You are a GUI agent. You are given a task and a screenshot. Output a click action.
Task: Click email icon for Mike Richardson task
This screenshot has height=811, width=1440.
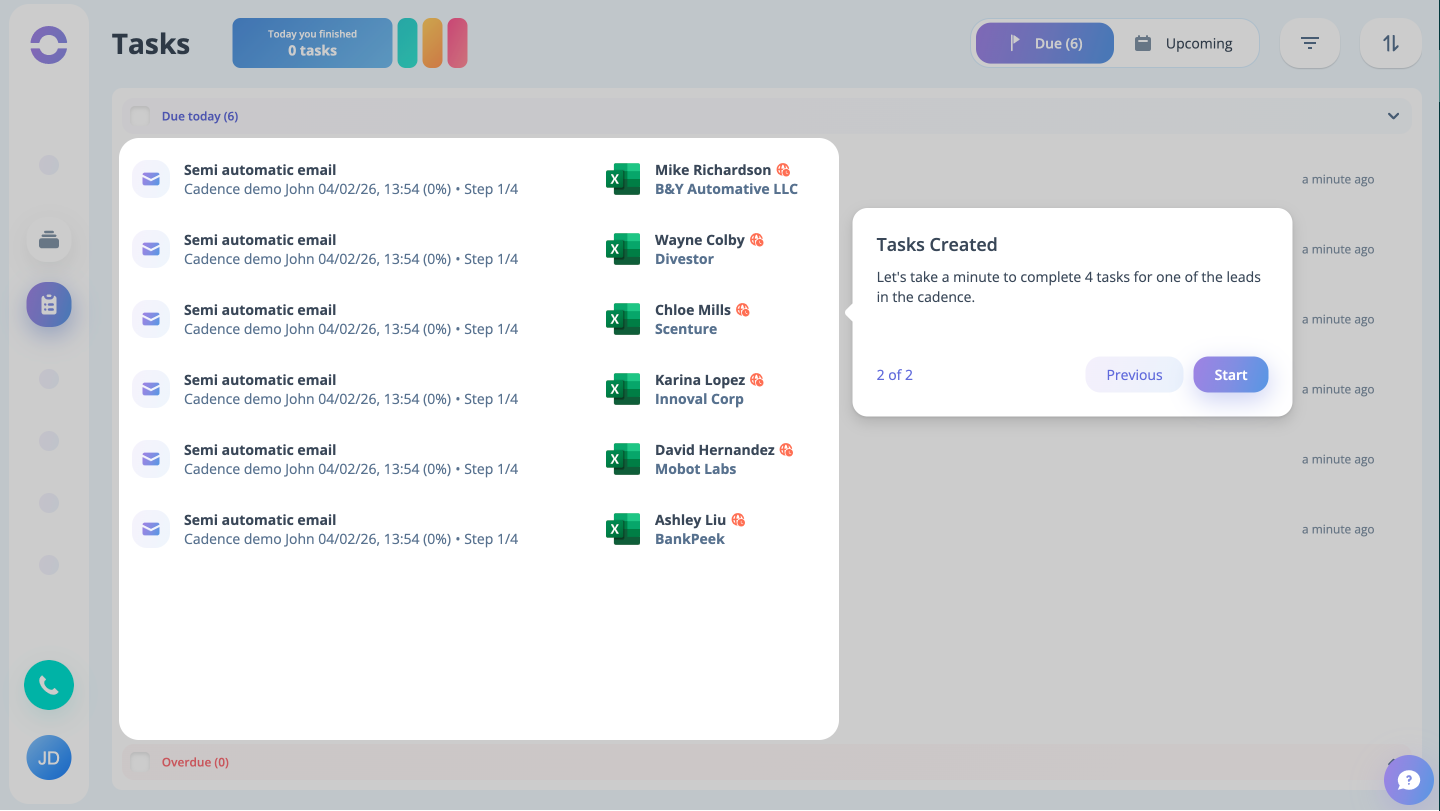pyautogui.click(x=151, y=179)
